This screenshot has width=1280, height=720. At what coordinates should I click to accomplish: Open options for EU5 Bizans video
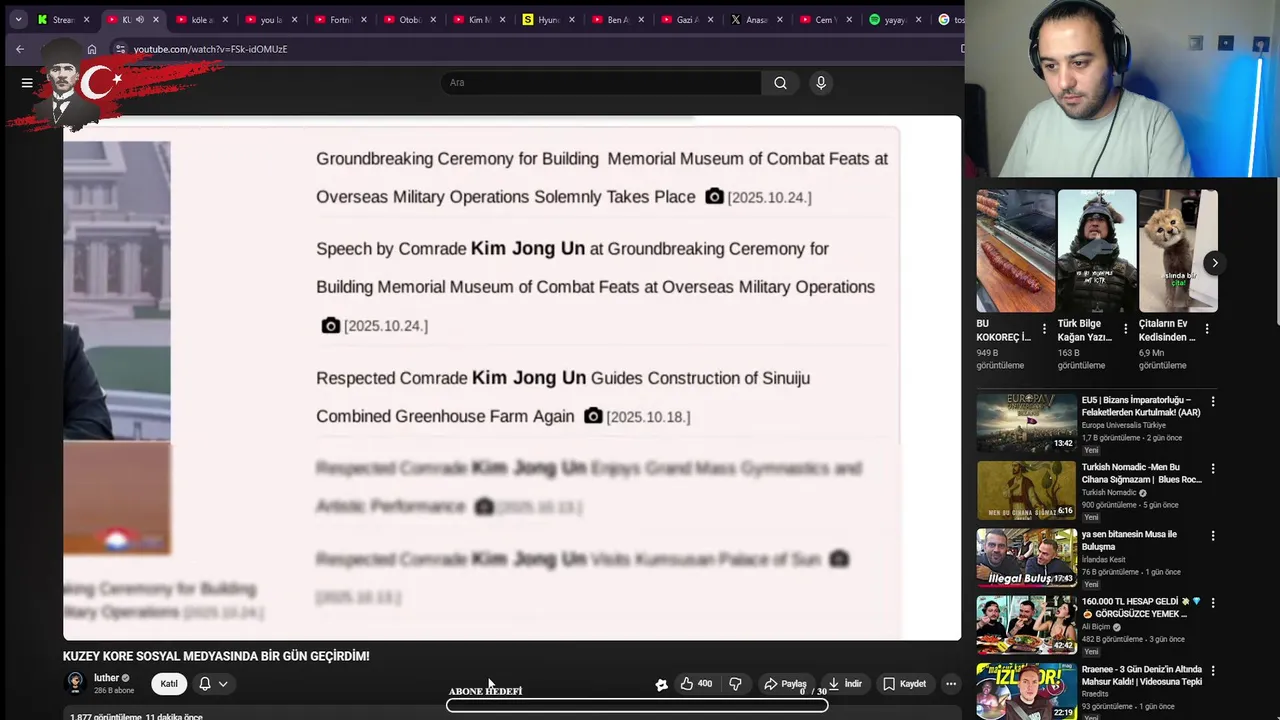click(1213, 402)
